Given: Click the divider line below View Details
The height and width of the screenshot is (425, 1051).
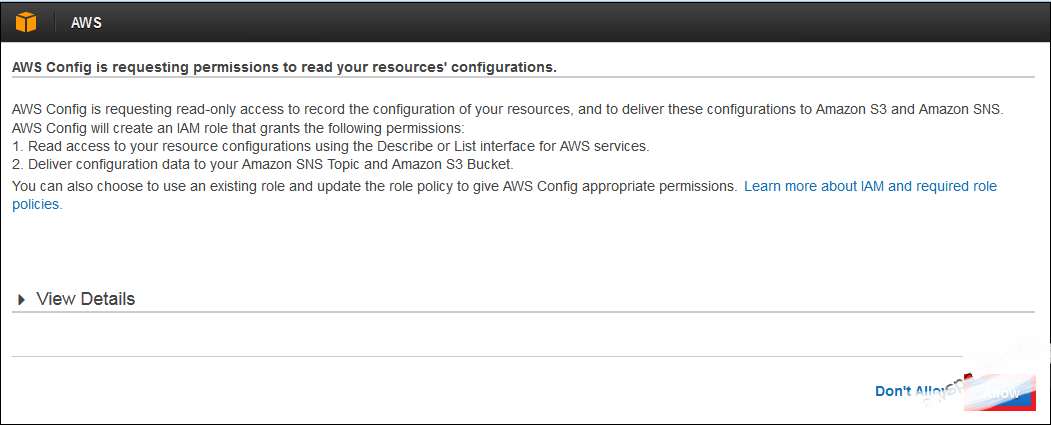Looking at the screenshot, I should tap(523, 312).
